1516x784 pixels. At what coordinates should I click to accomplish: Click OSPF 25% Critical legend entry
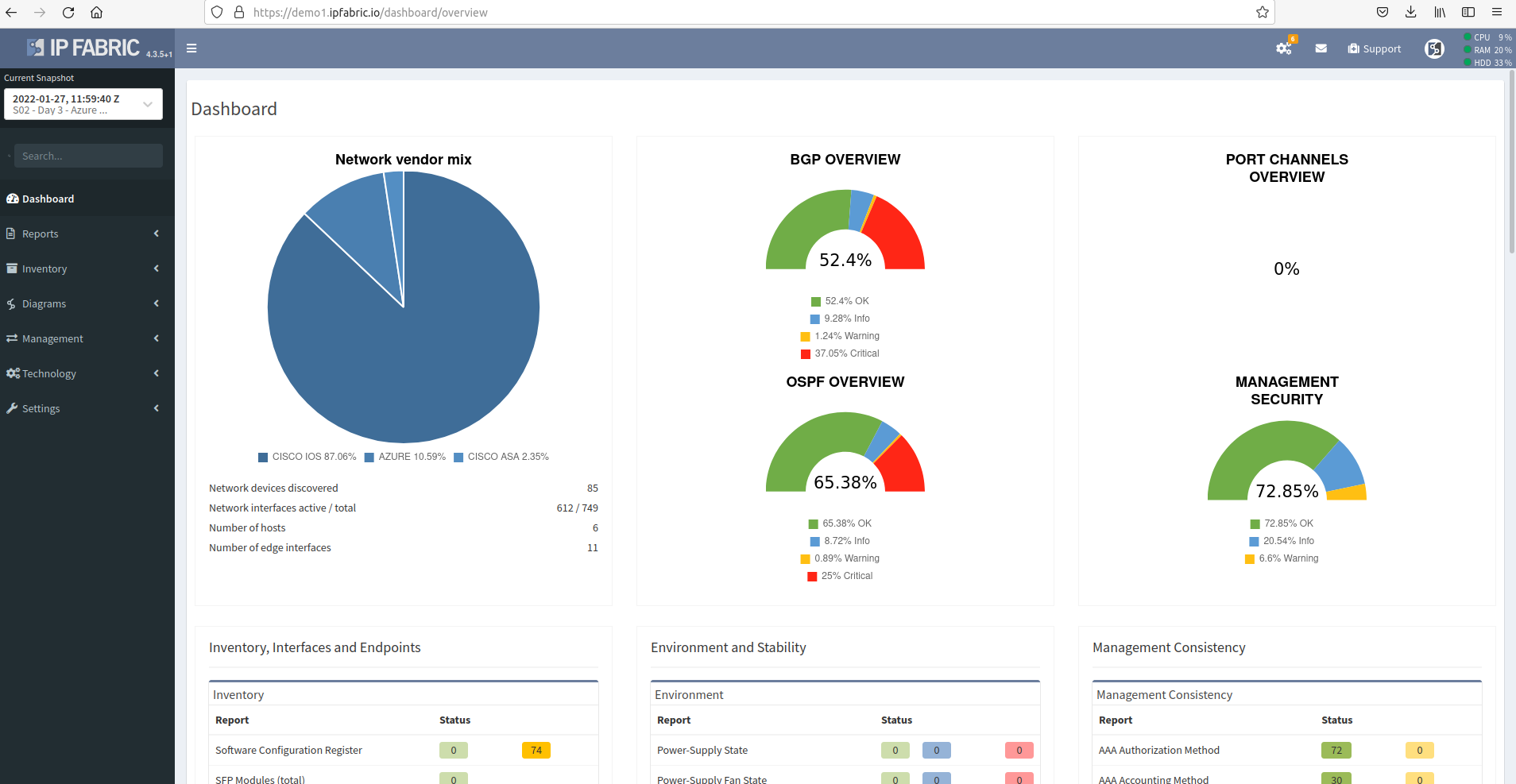(x=840, y=576)
